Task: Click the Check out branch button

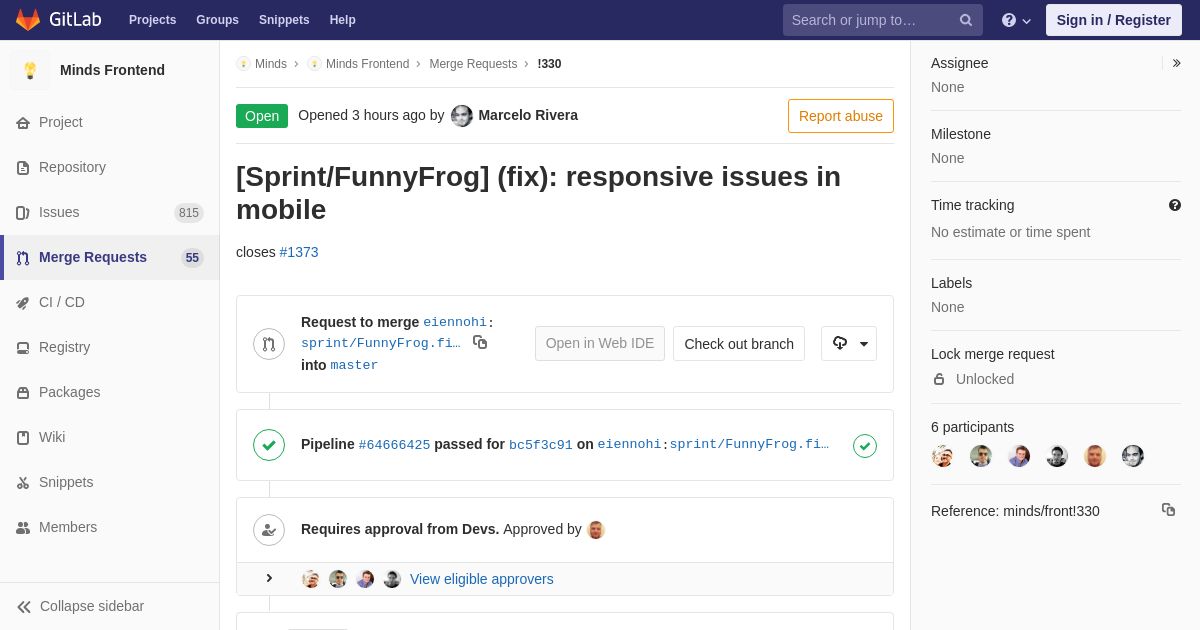Action: [x=739, y=344]
